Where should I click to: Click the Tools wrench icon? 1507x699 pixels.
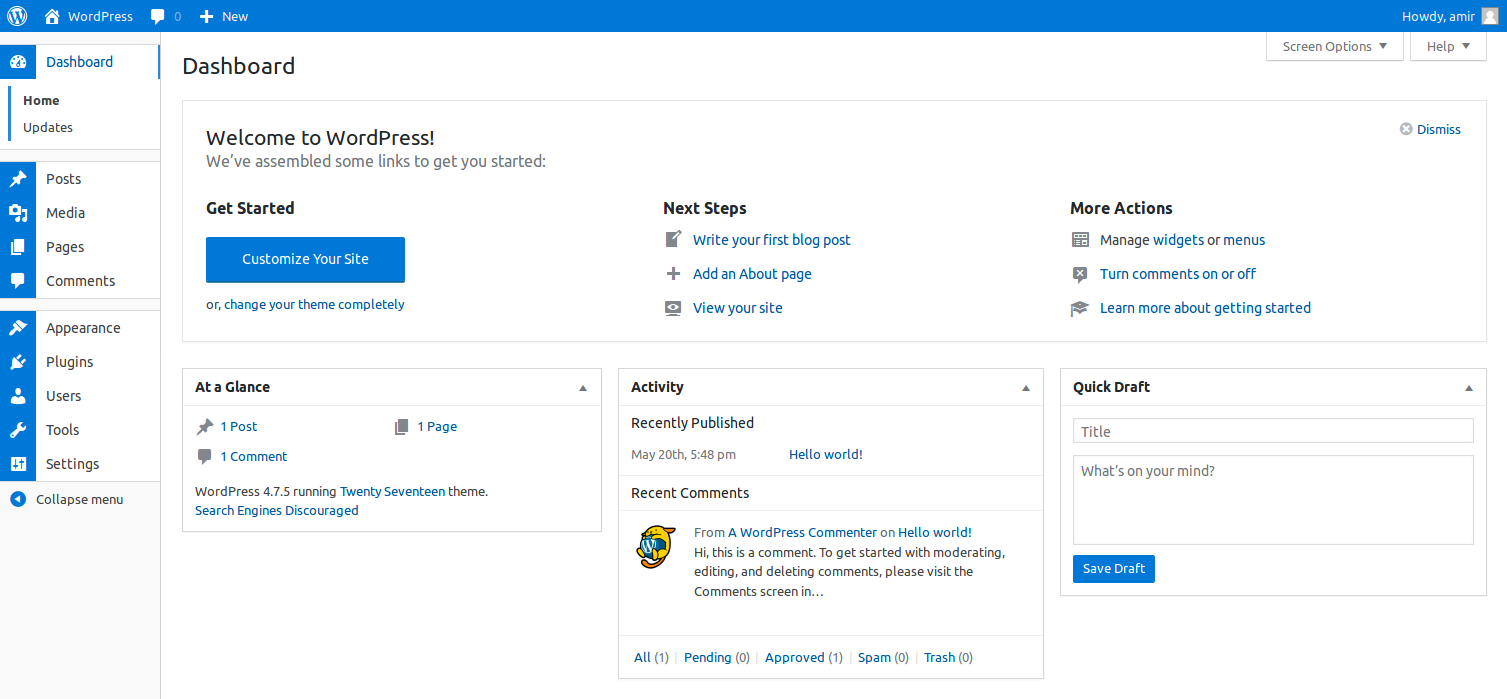coord(18,430)
